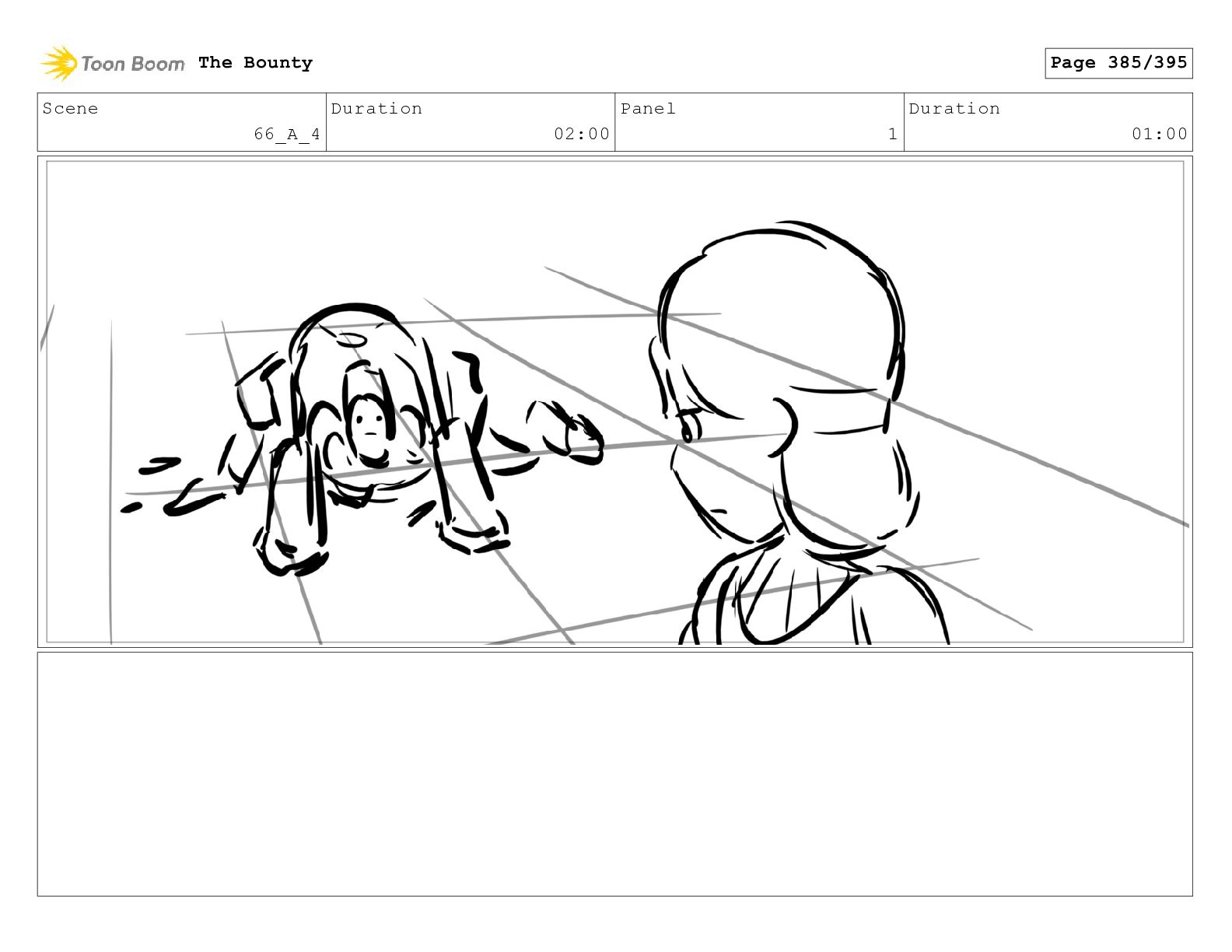Select the scene number '66_A_4'
The image size is (1232, 952).
pyautogui.click(x=287, y=134)
